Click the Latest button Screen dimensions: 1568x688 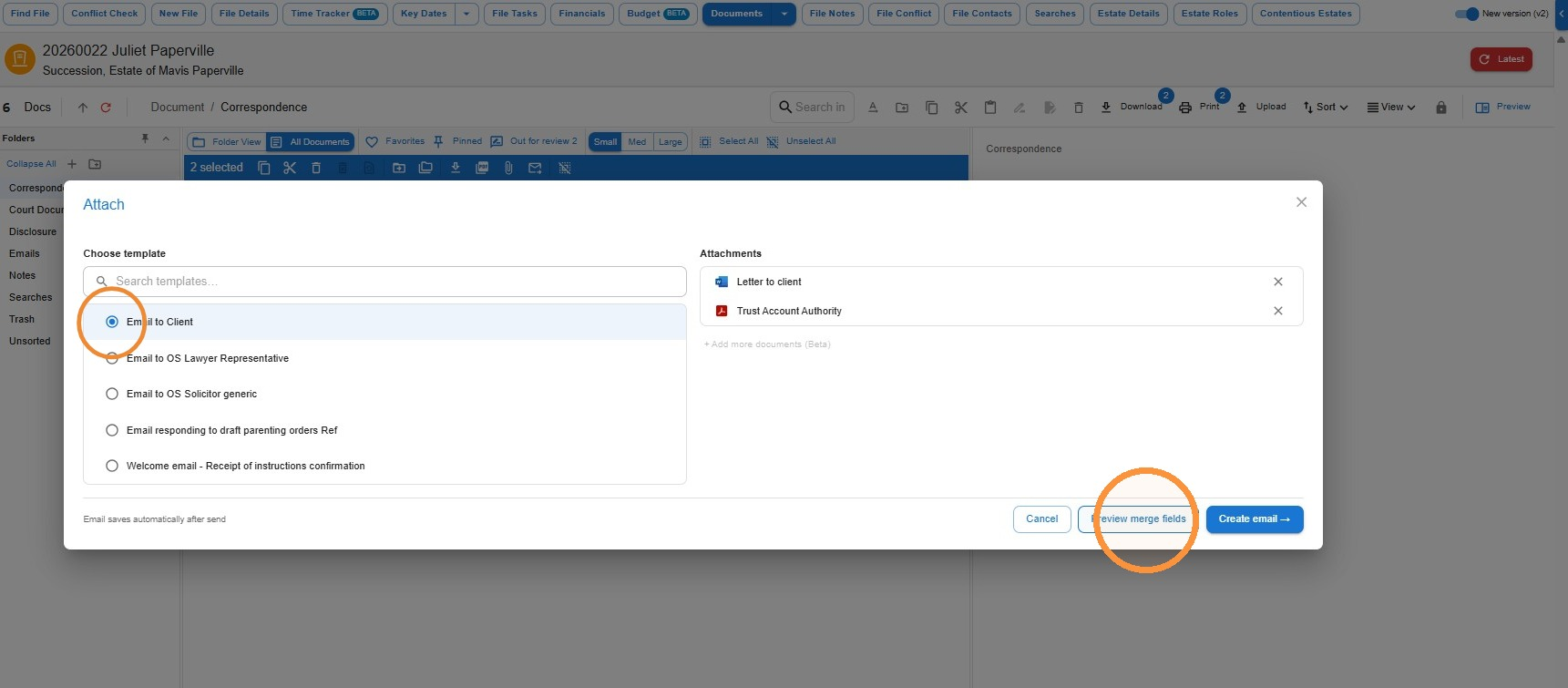point(1501,59)
